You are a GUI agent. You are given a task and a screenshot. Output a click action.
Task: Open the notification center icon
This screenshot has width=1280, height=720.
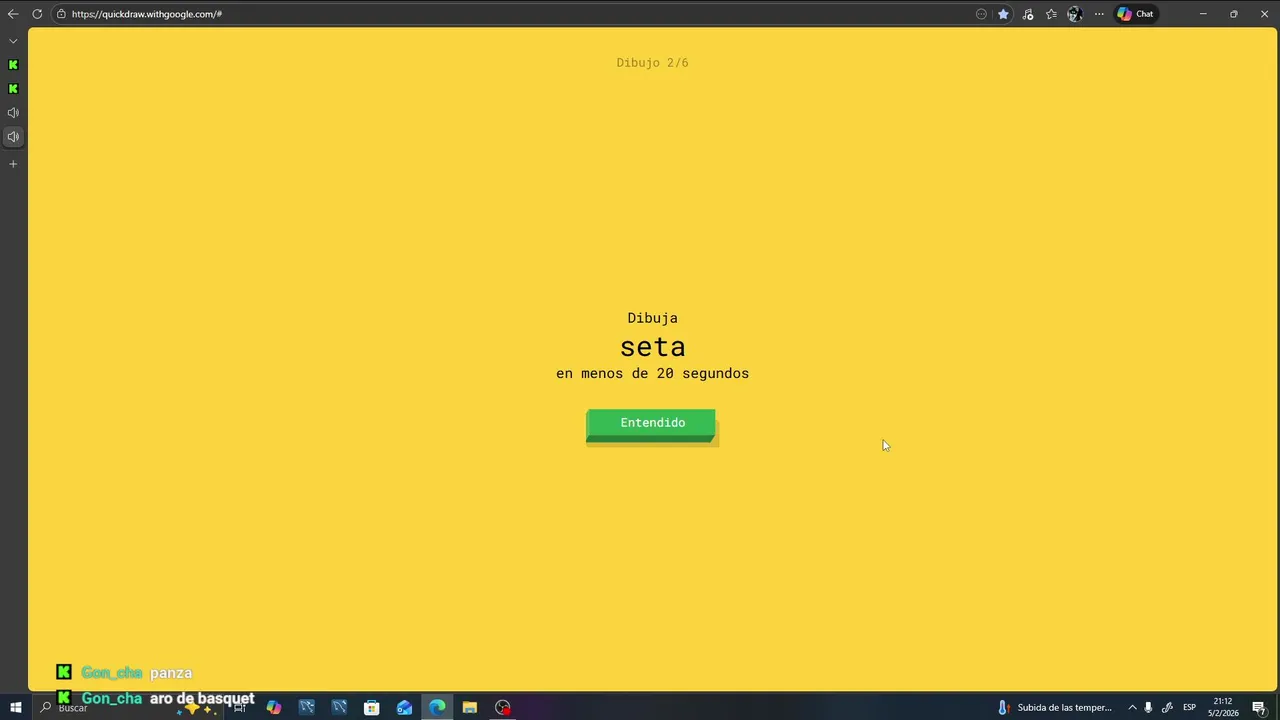pyautogui.click(x=1259, y=708)
